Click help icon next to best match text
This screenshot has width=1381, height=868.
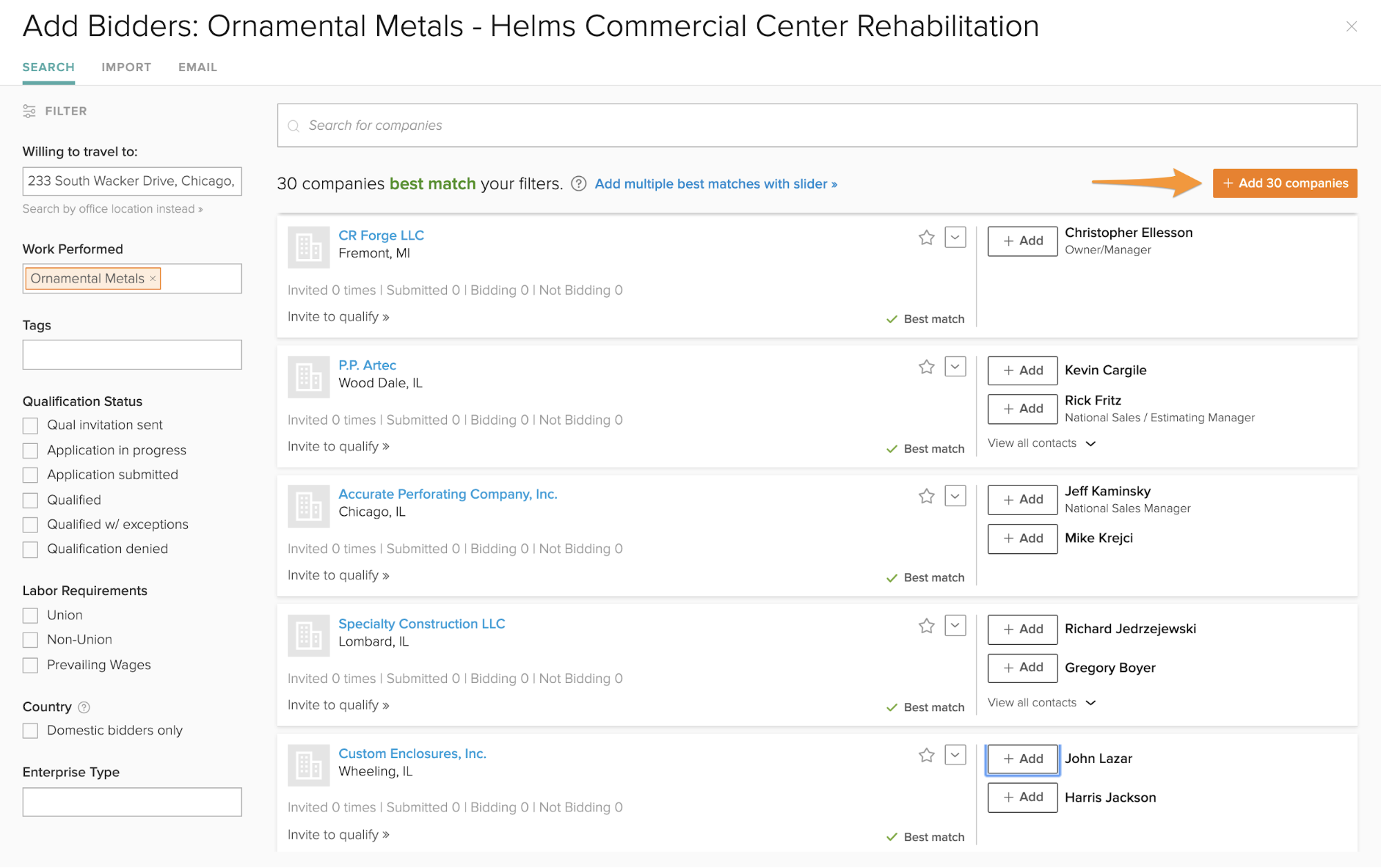pyautogui.click(x=579, y=184)
